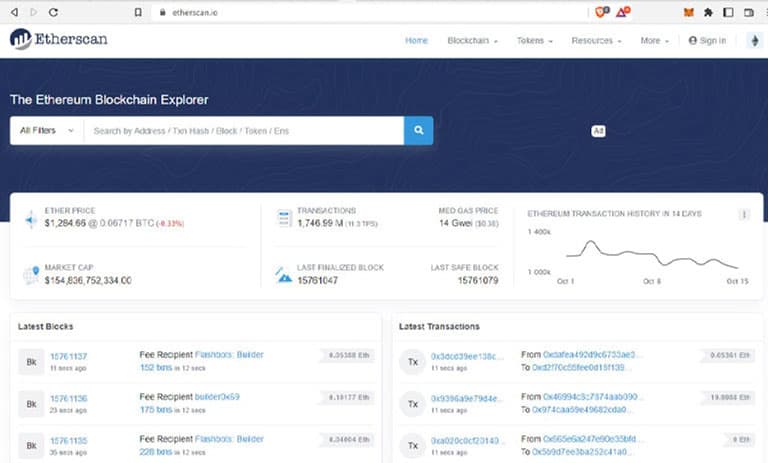768x463 pixels.
Task: Click the Ethereum diamond network icon
Action: click(x=755, y=41)
